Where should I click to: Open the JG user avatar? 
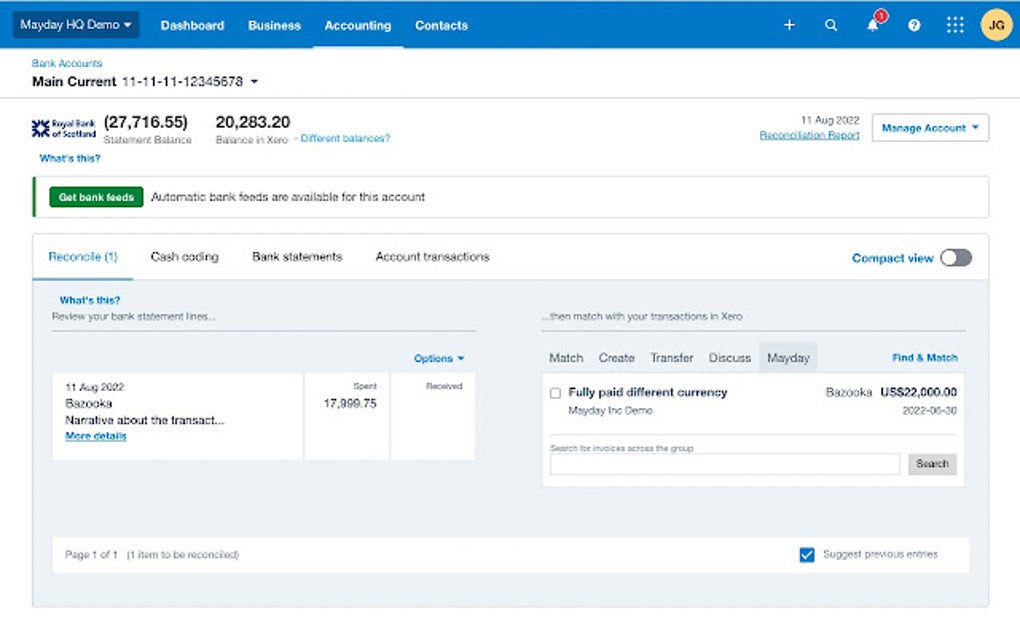click(996, 25)
